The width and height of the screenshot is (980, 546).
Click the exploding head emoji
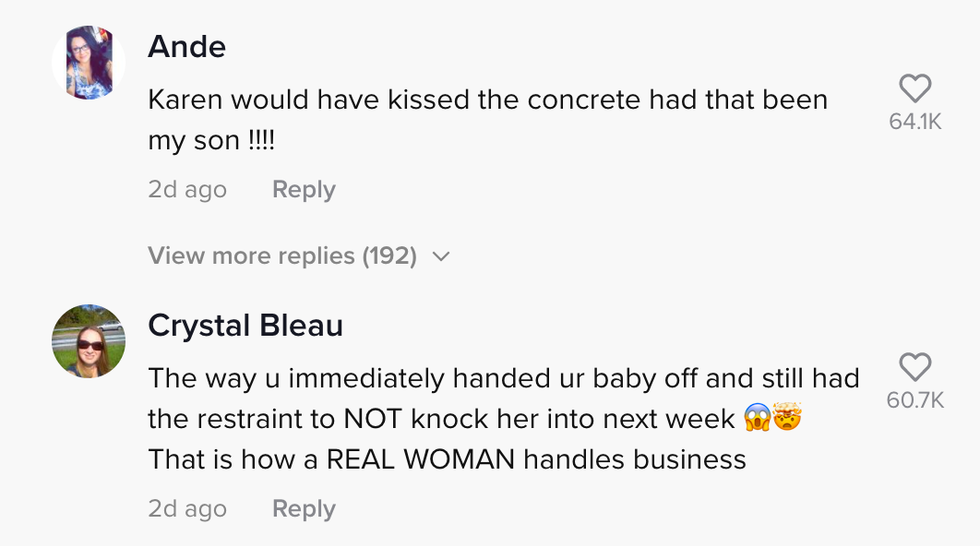788,419
